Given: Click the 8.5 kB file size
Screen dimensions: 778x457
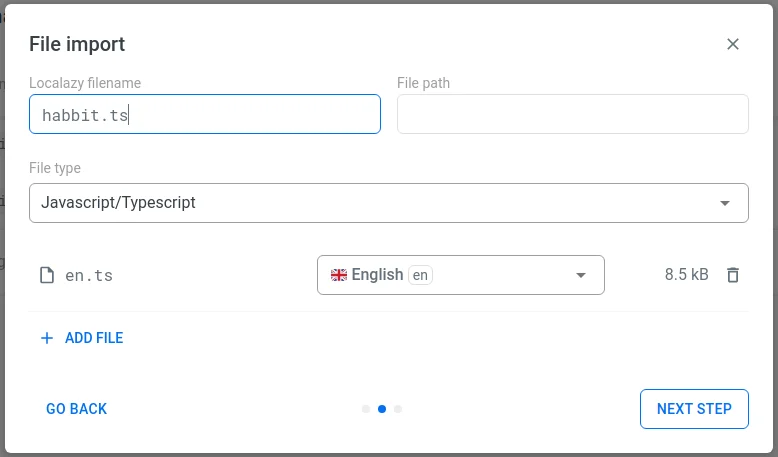Looking at the screenshot, I should point(686,275).
